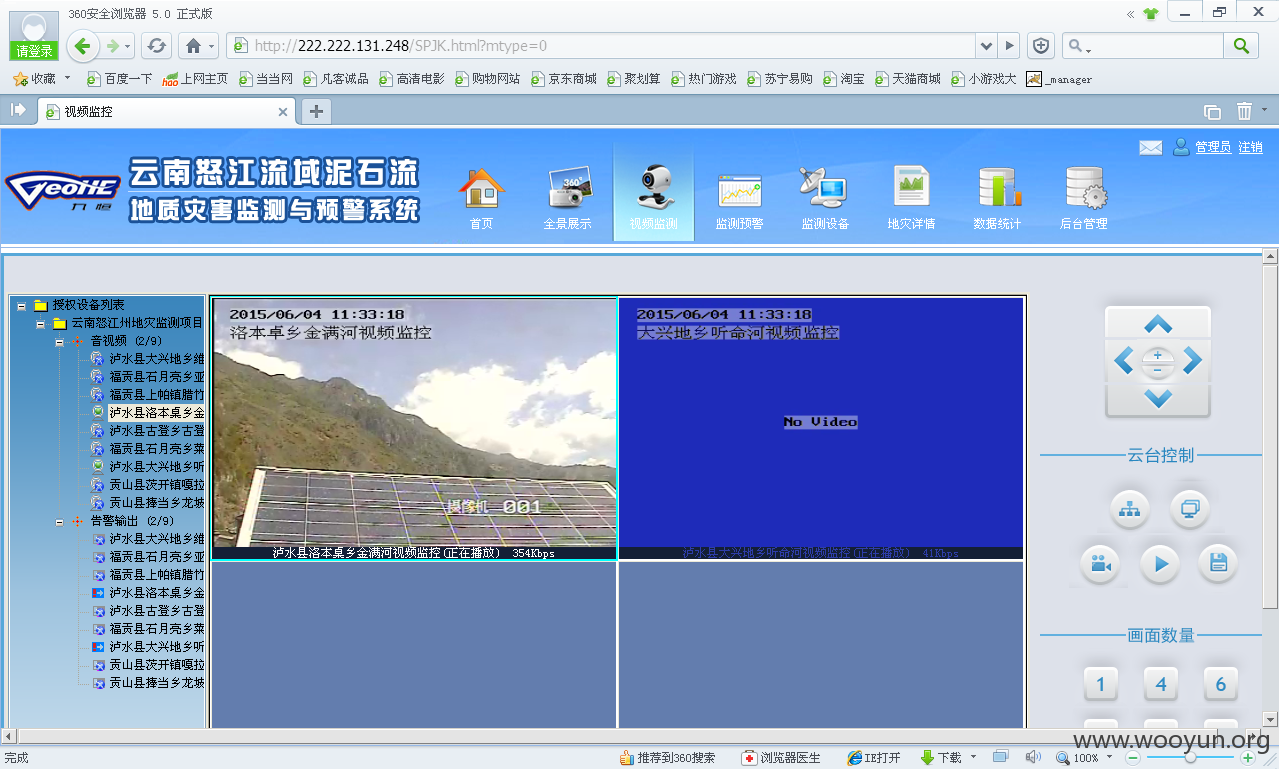
Task: Select the 洛本卓乡金满河 live video pane
Action: click(x=414, y=428)
